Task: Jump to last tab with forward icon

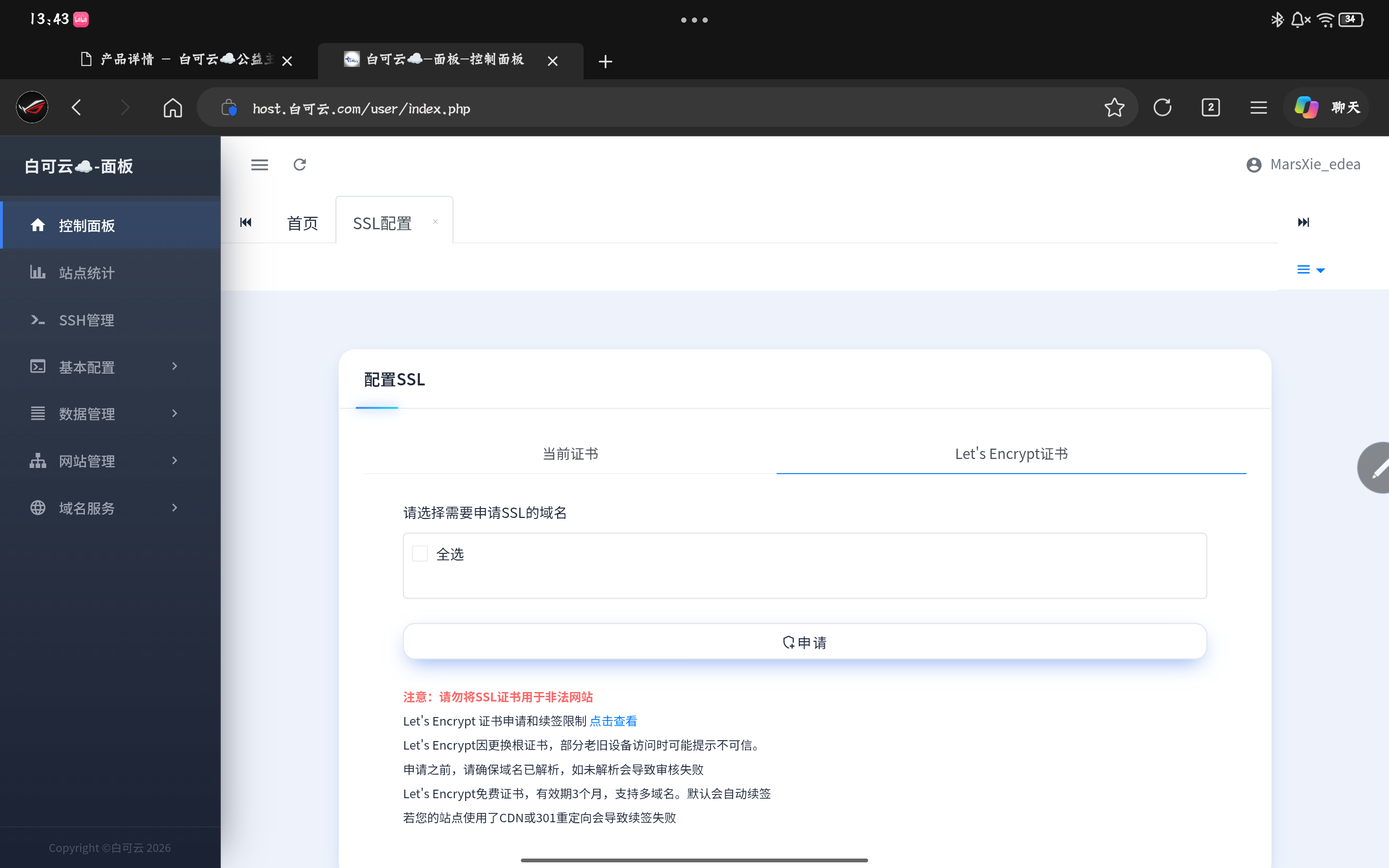Action: point(1304,222)
